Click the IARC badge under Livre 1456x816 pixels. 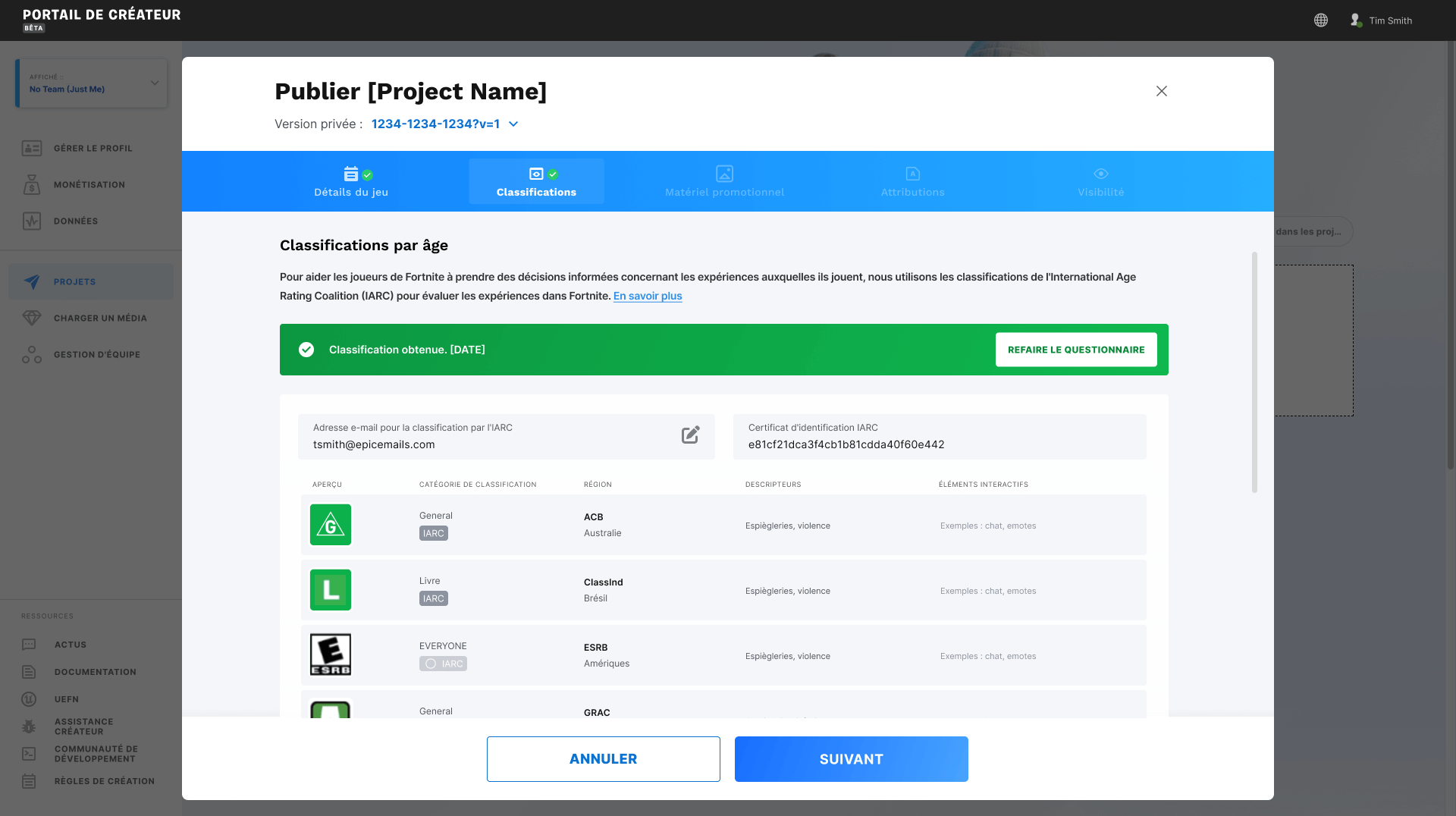point(434,598)
